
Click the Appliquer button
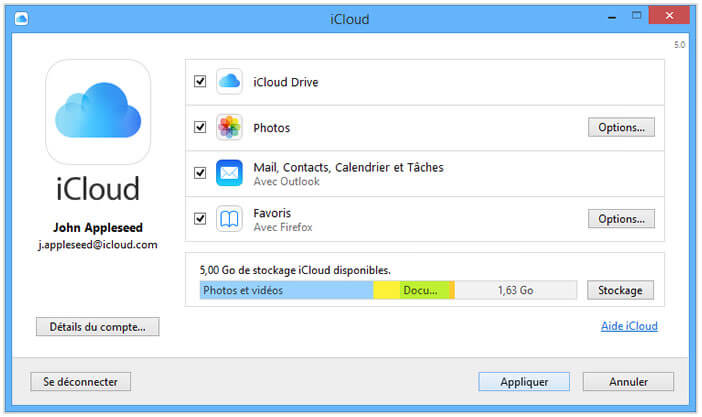(x=523, y=381)
